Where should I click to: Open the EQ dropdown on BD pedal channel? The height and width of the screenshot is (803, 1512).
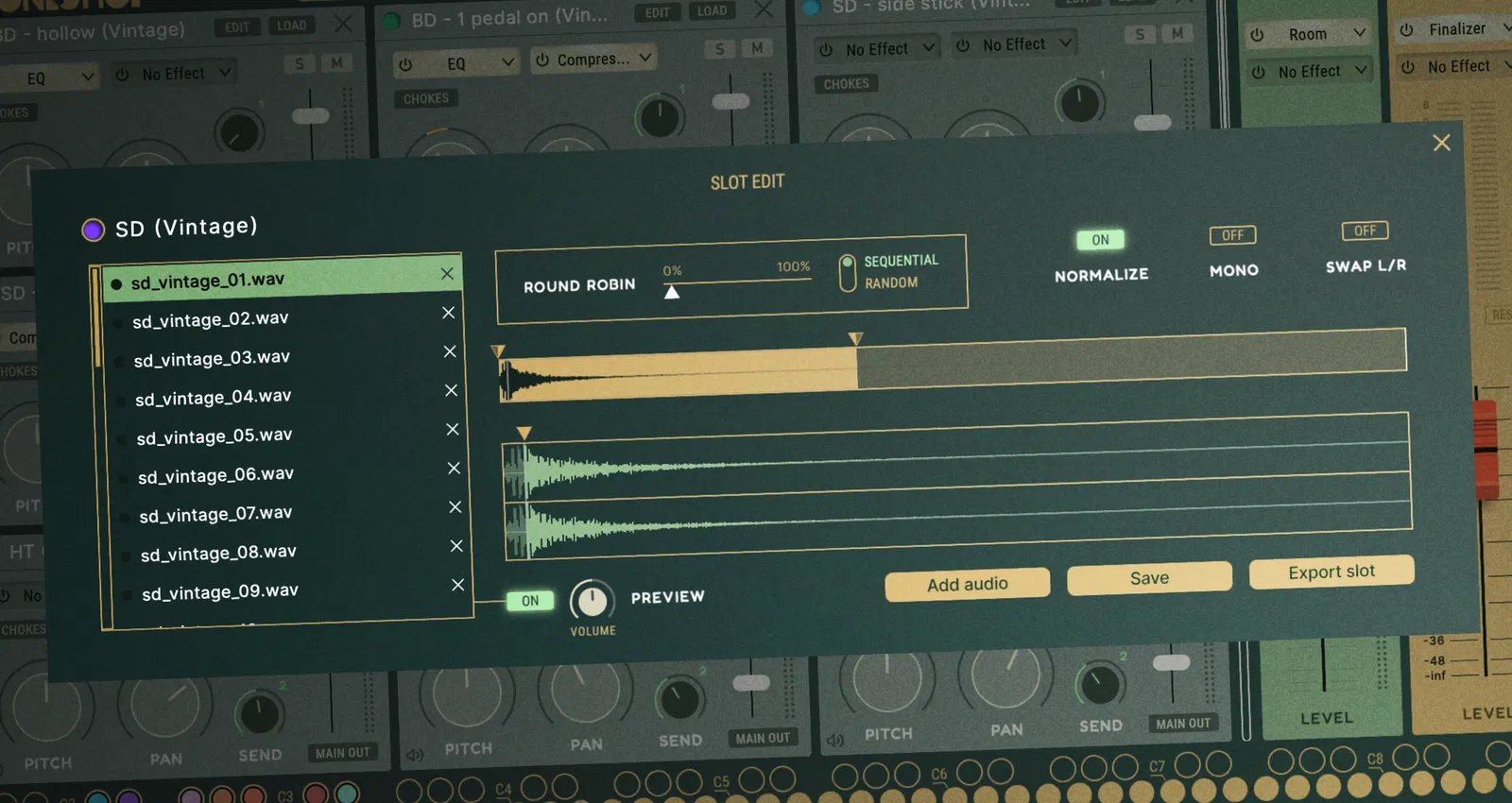pos(507,62)
